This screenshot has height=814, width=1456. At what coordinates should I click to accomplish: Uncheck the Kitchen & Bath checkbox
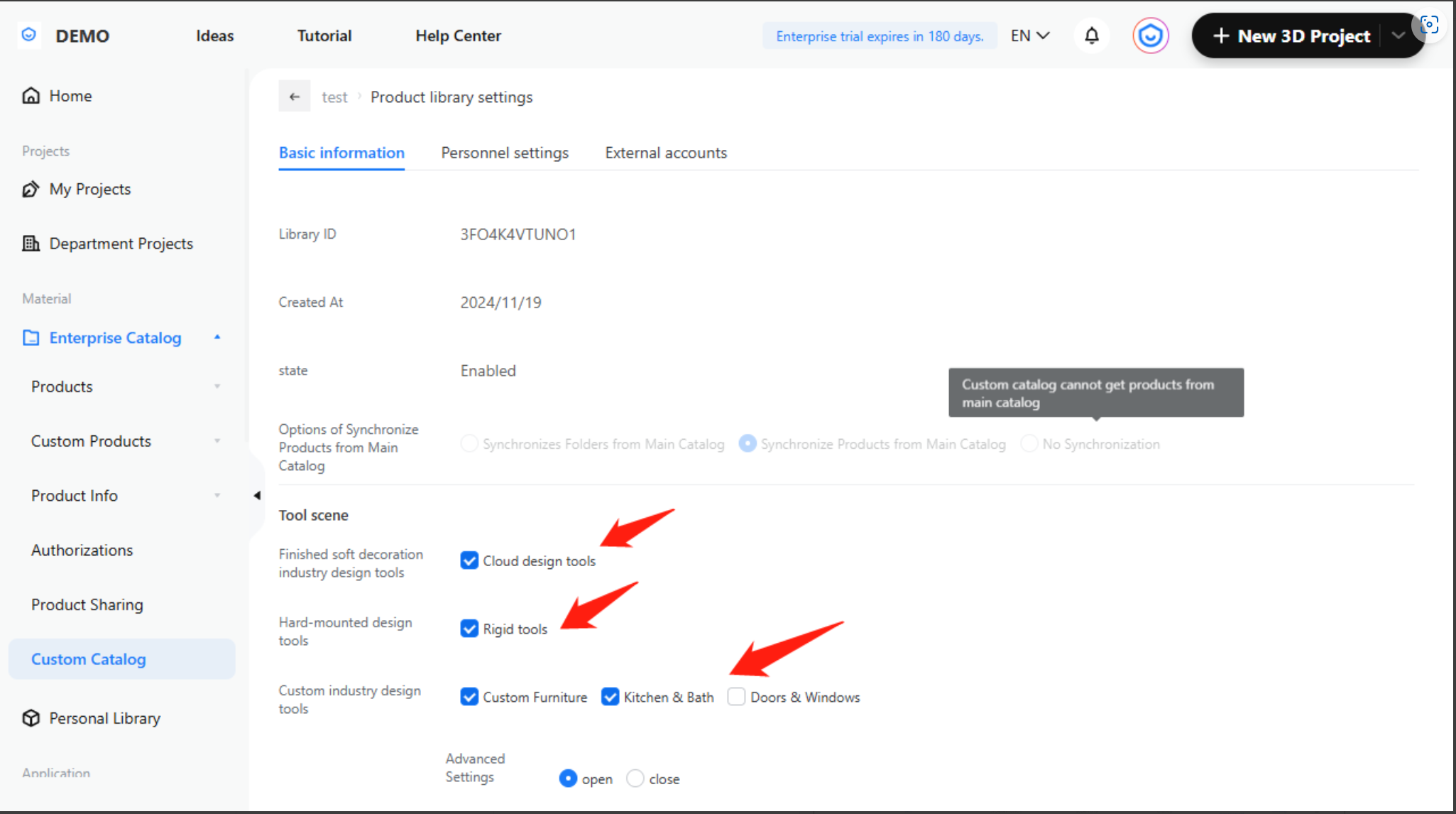(610, 697)
